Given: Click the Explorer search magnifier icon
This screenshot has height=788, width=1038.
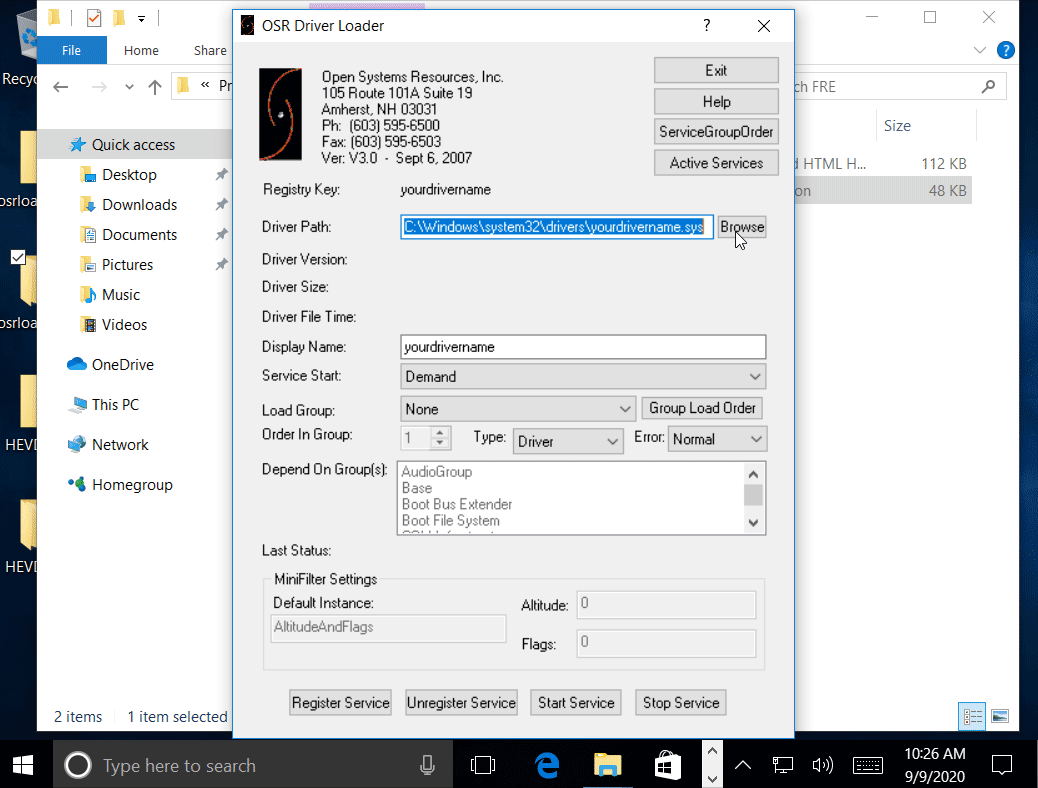Looking at the screenshot, I should point(988,86).
